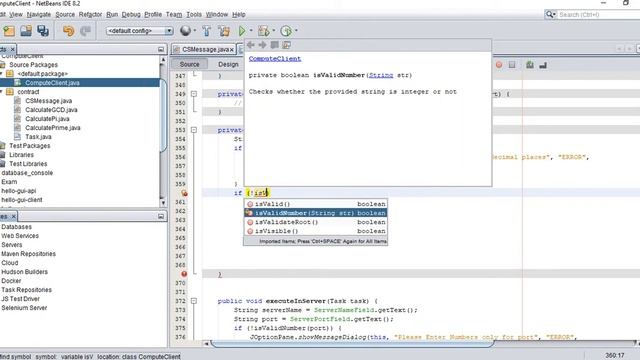
Task: Collapse the code fold at line 349
Action: (194, 94)
